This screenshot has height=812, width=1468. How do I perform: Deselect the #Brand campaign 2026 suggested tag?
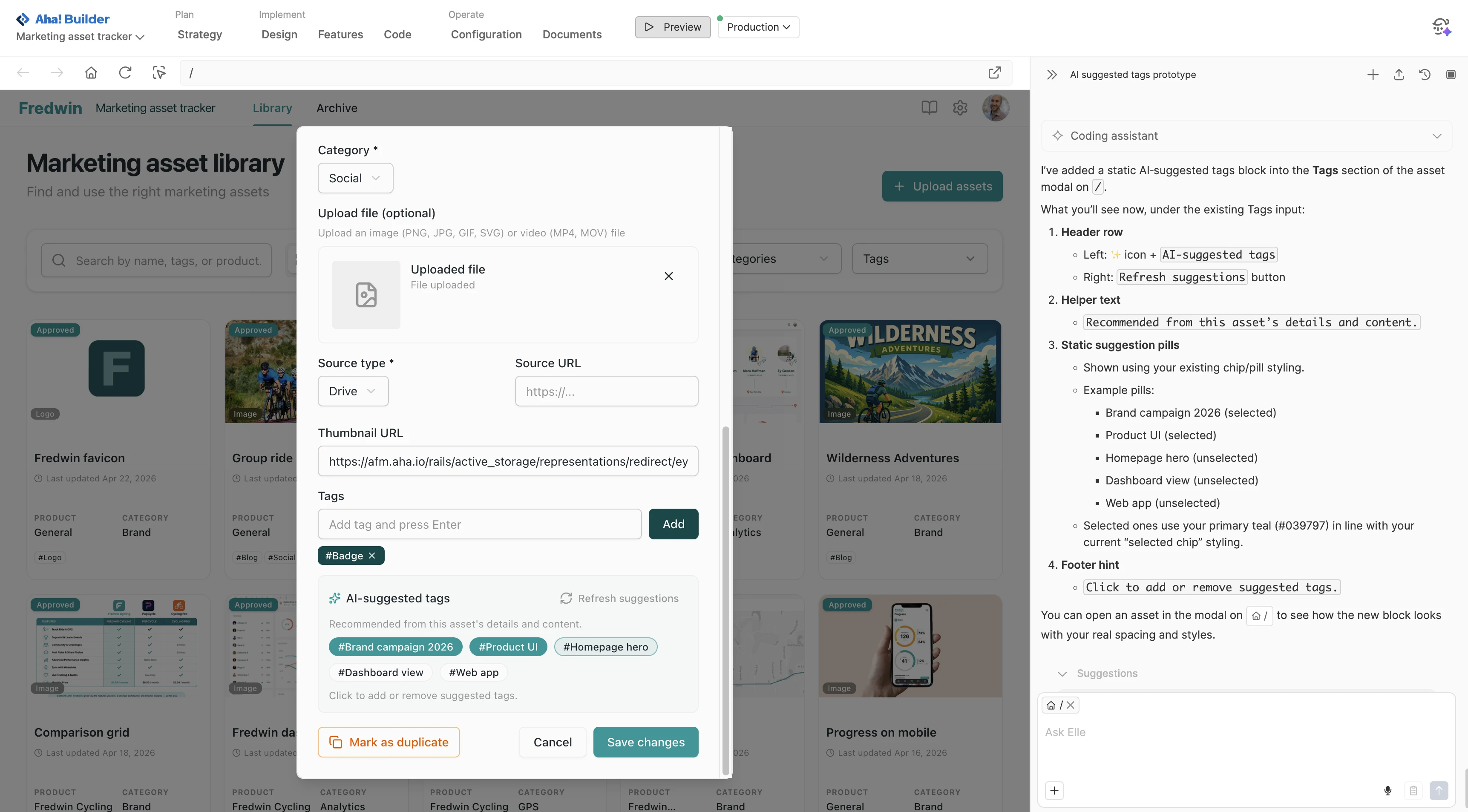coord(395,646)
